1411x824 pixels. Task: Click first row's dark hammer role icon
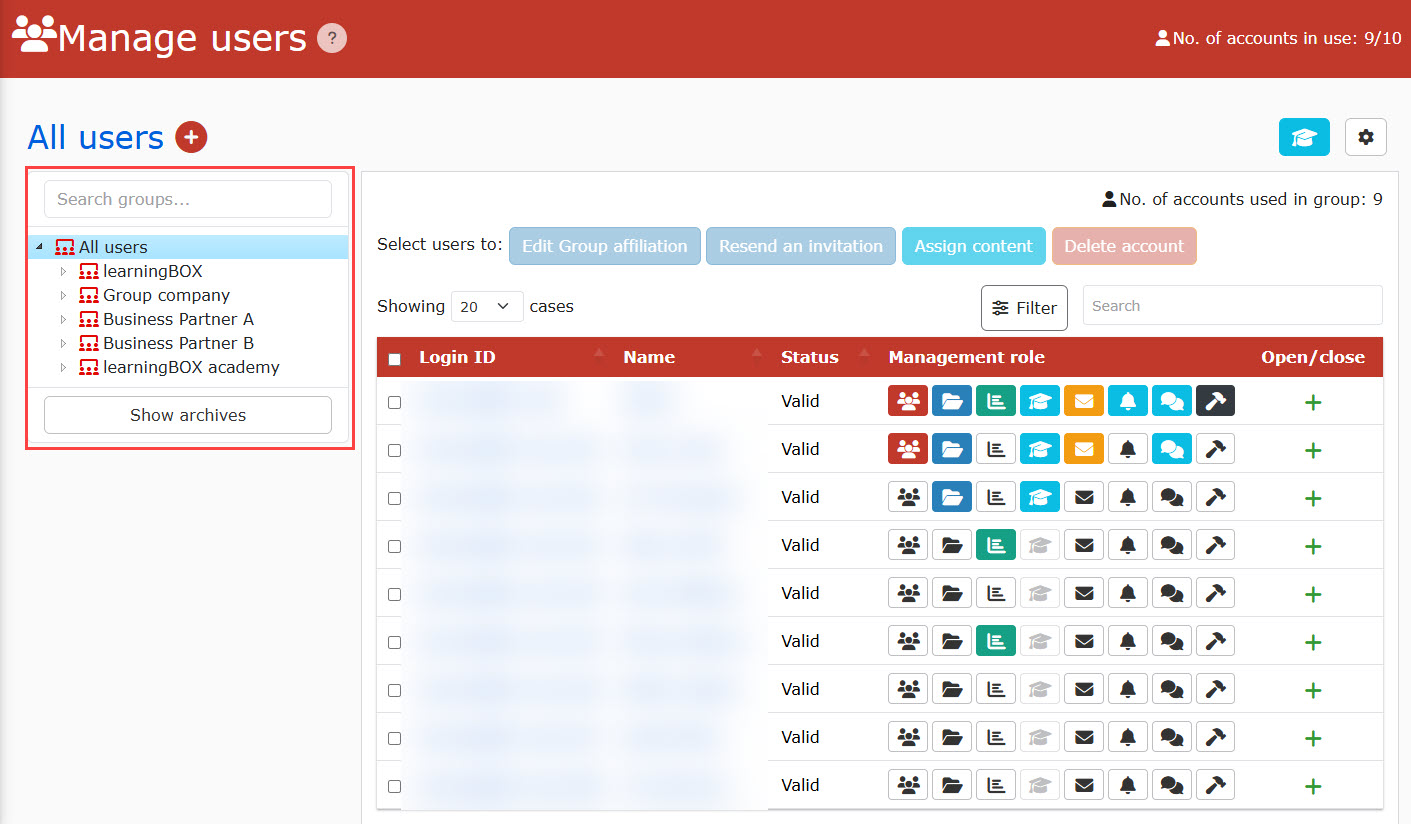pos(1215,401)
